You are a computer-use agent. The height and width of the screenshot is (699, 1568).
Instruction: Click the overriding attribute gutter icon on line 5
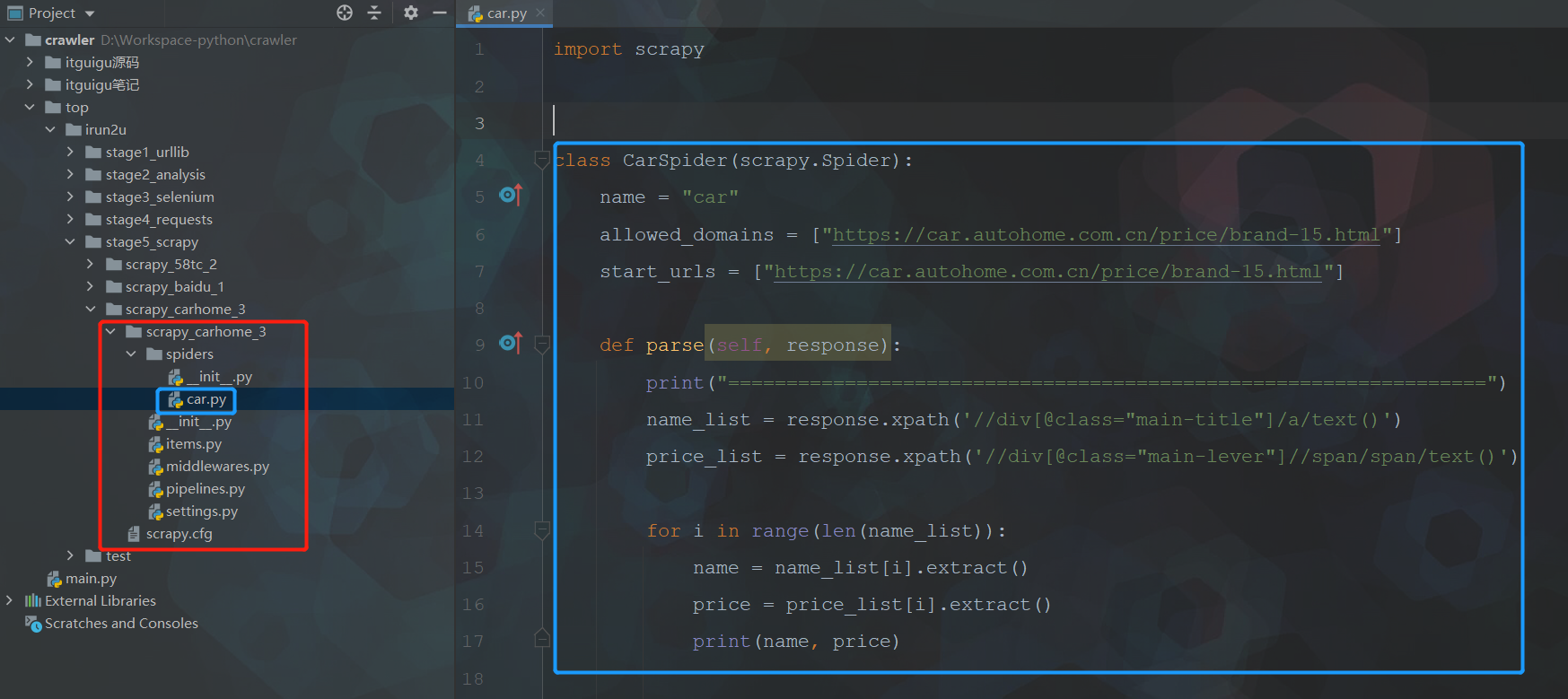pos(511,194)
